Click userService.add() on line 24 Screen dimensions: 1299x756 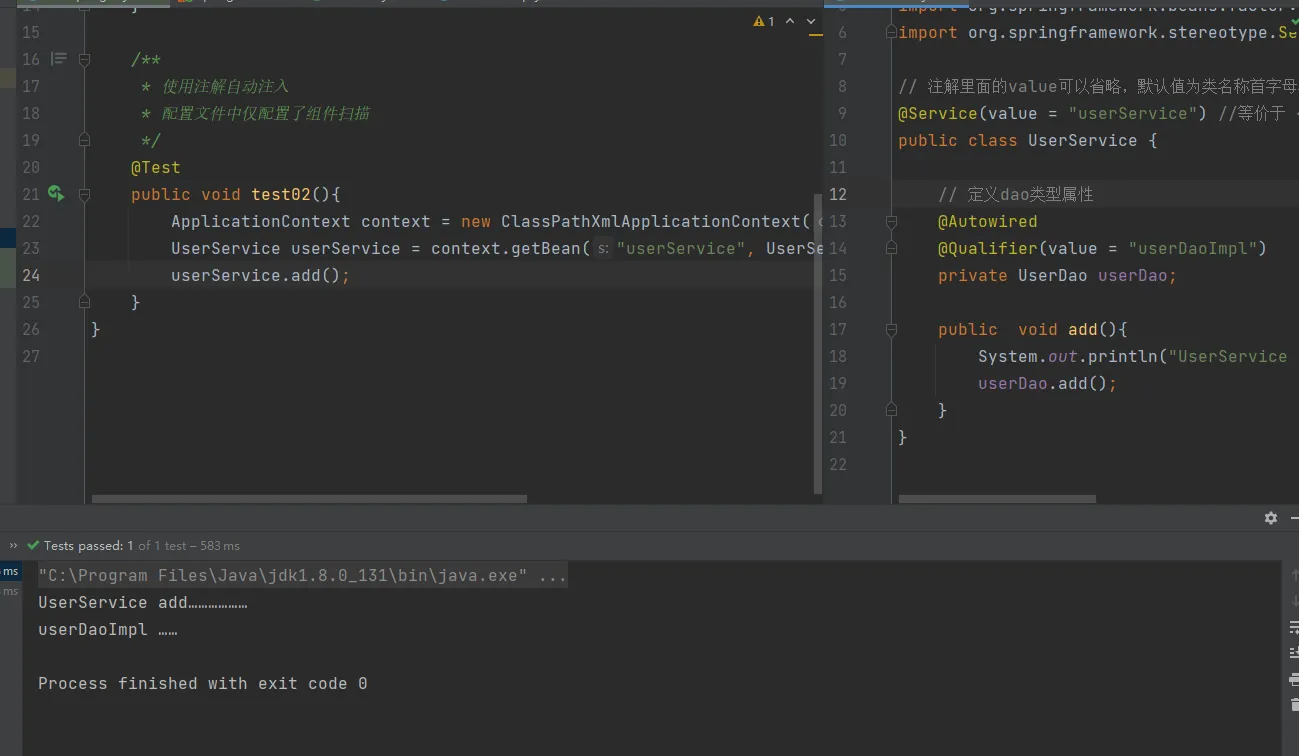click(260, 275)
